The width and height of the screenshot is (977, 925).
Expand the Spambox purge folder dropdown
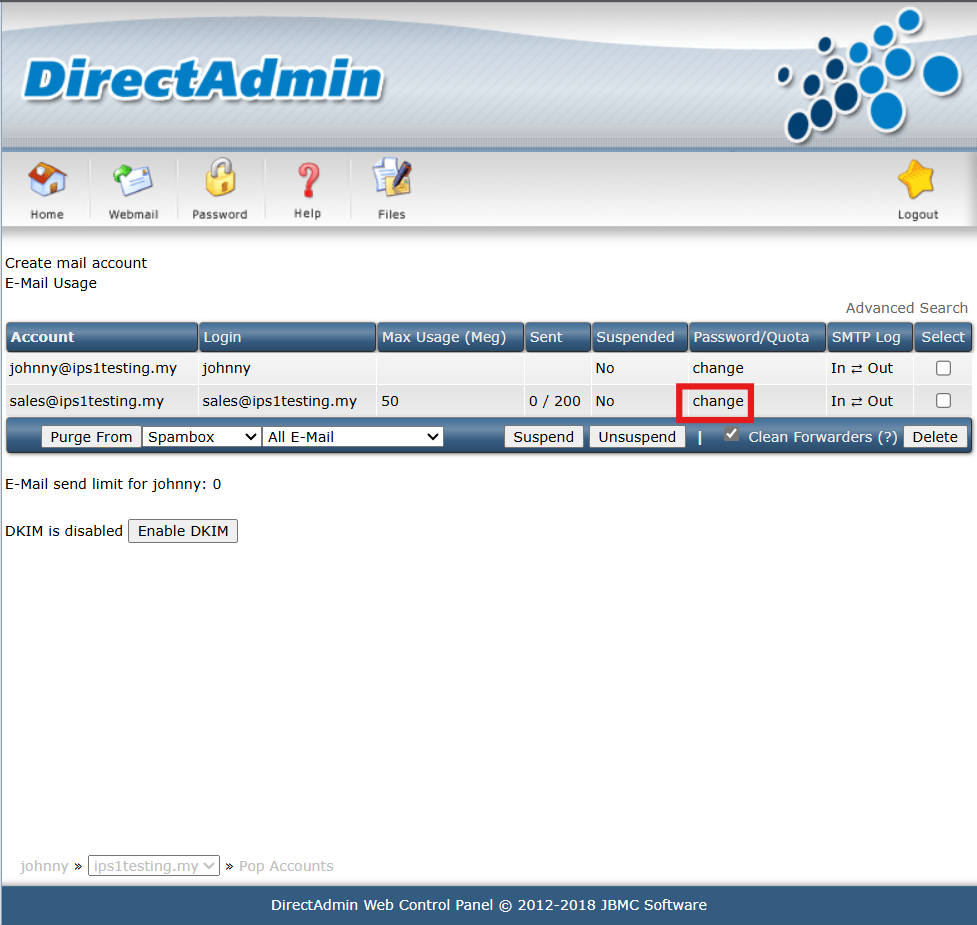(201, 437)
